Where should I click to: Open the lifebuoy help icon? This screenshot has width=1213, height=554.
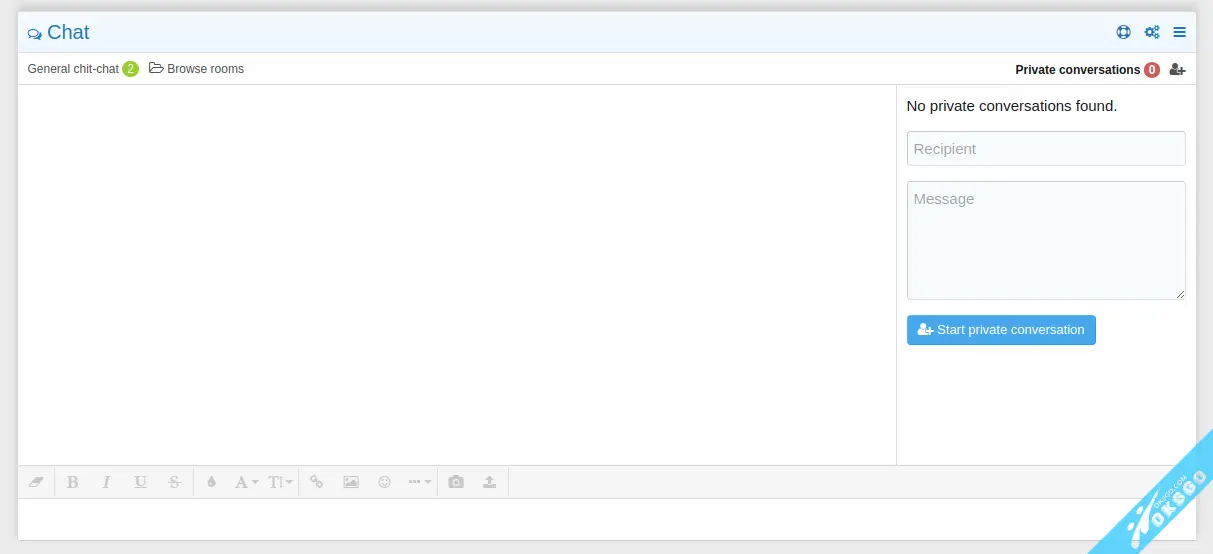point(1124,32)
